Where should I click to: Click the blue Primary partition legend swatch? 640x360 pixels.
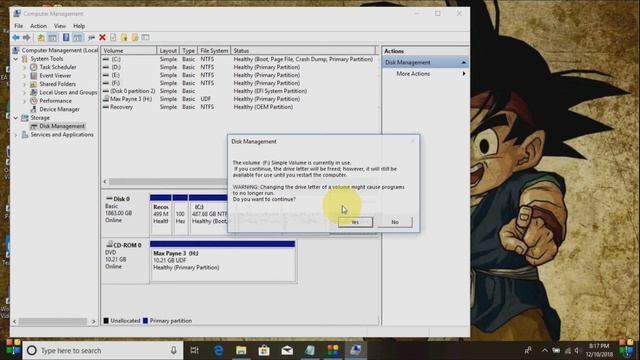tap(145, 321)
